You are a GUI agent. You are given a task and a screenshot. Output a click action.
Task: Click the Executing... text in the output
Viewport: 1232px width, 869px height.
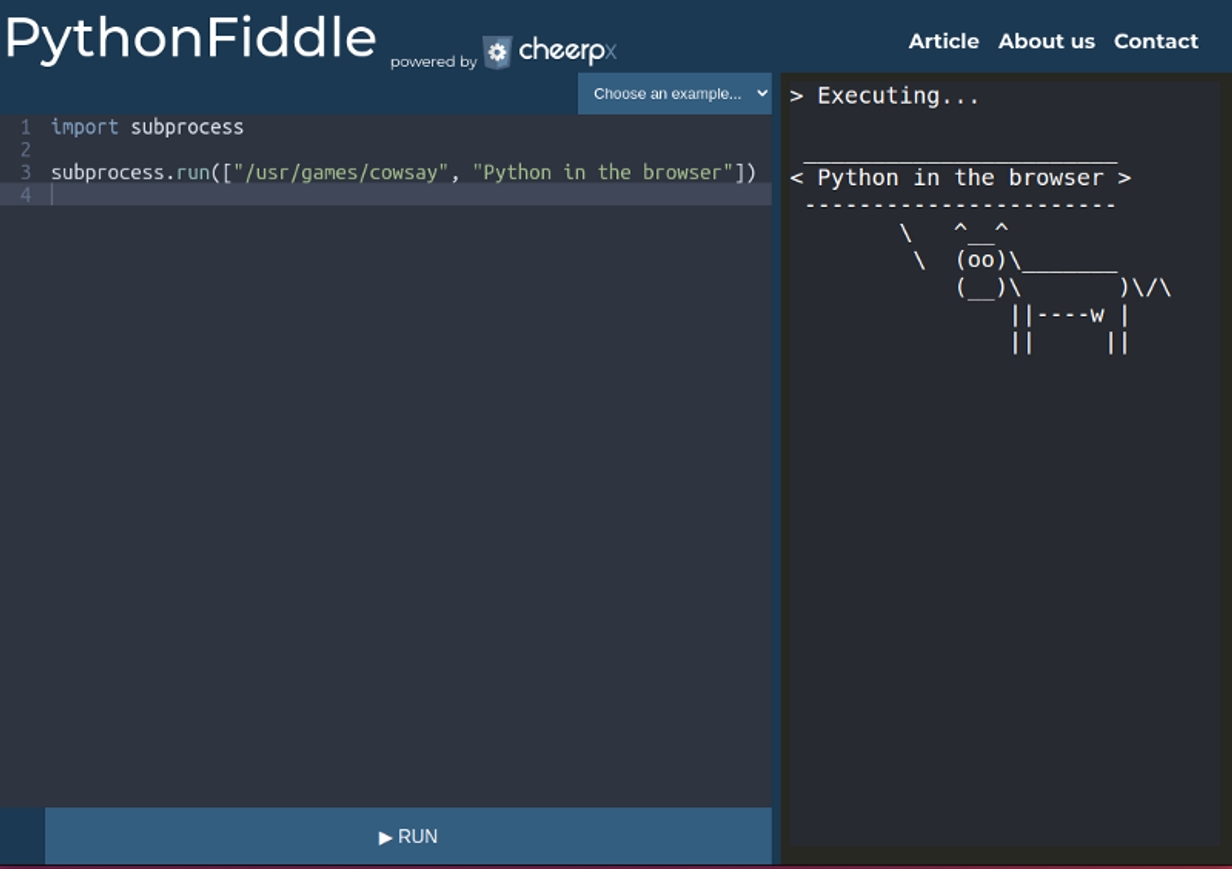coord(898,96)
